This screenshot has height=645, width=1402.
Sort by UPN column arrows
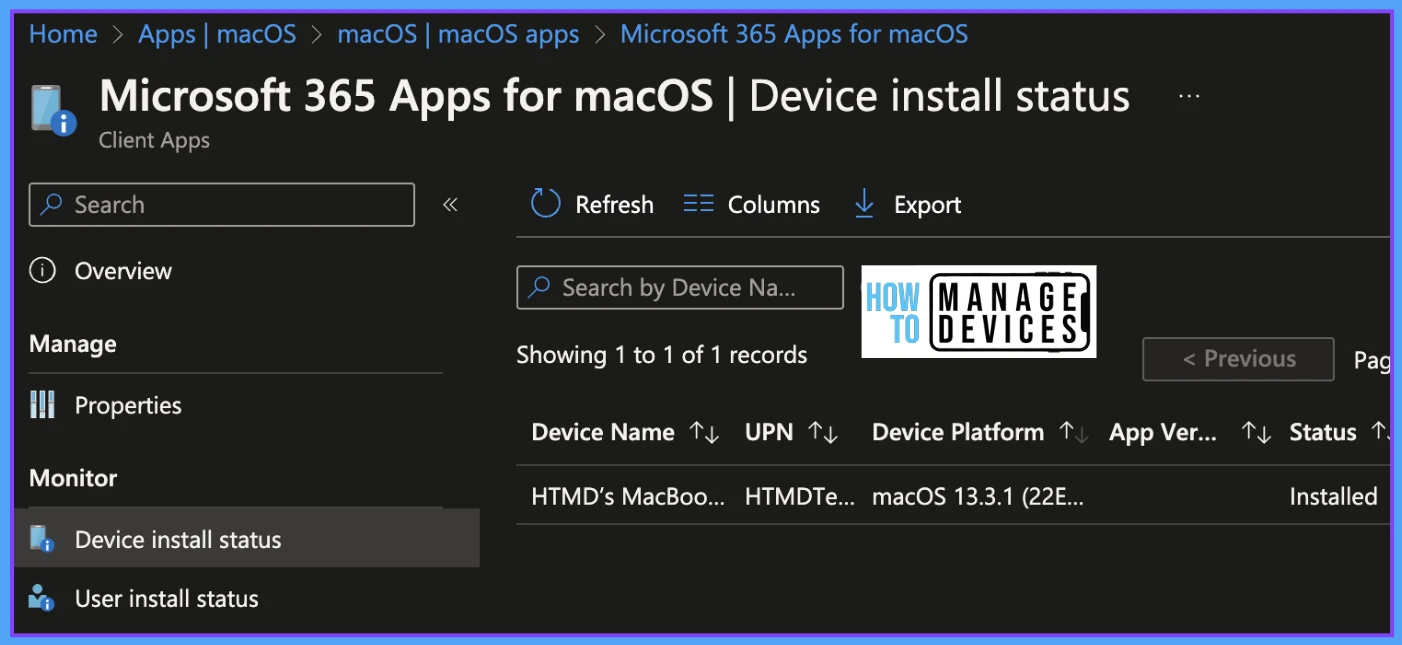[x=823, y=432]
